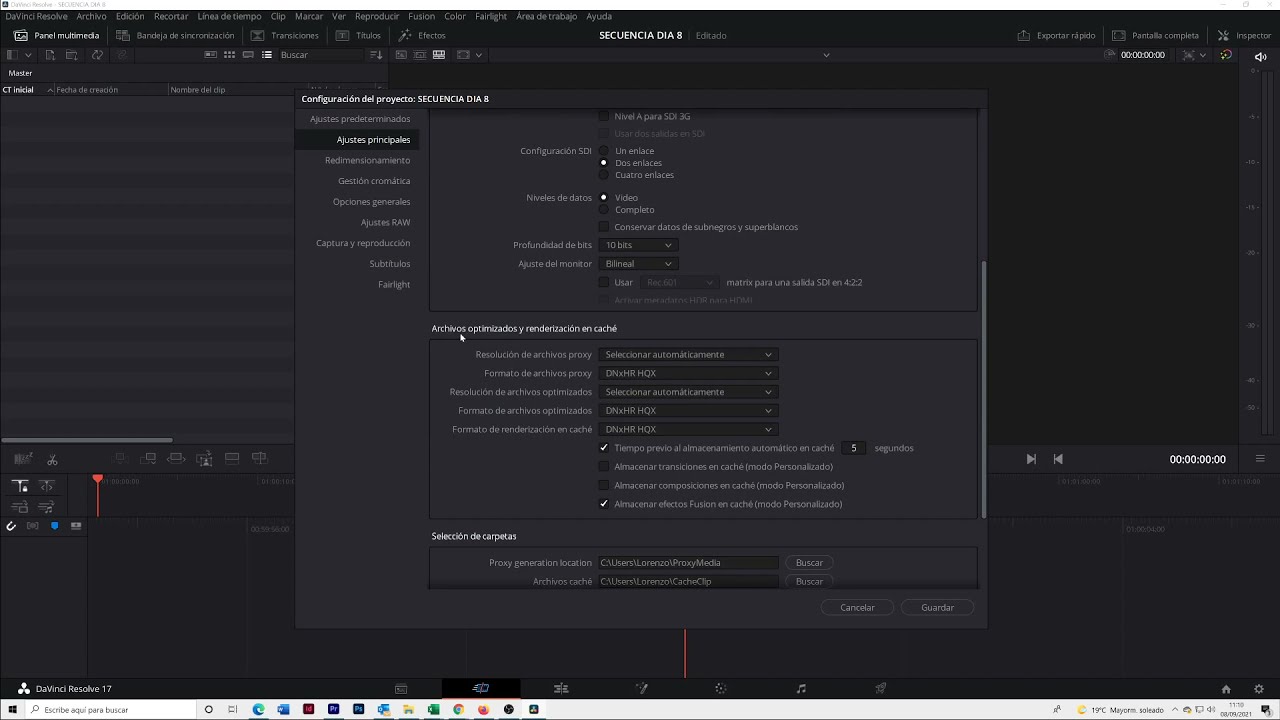Image resolution: width=1280 pixels, height=720 pixels.
Task: Click the Windows Start button
Action: (x=13, y=710)
